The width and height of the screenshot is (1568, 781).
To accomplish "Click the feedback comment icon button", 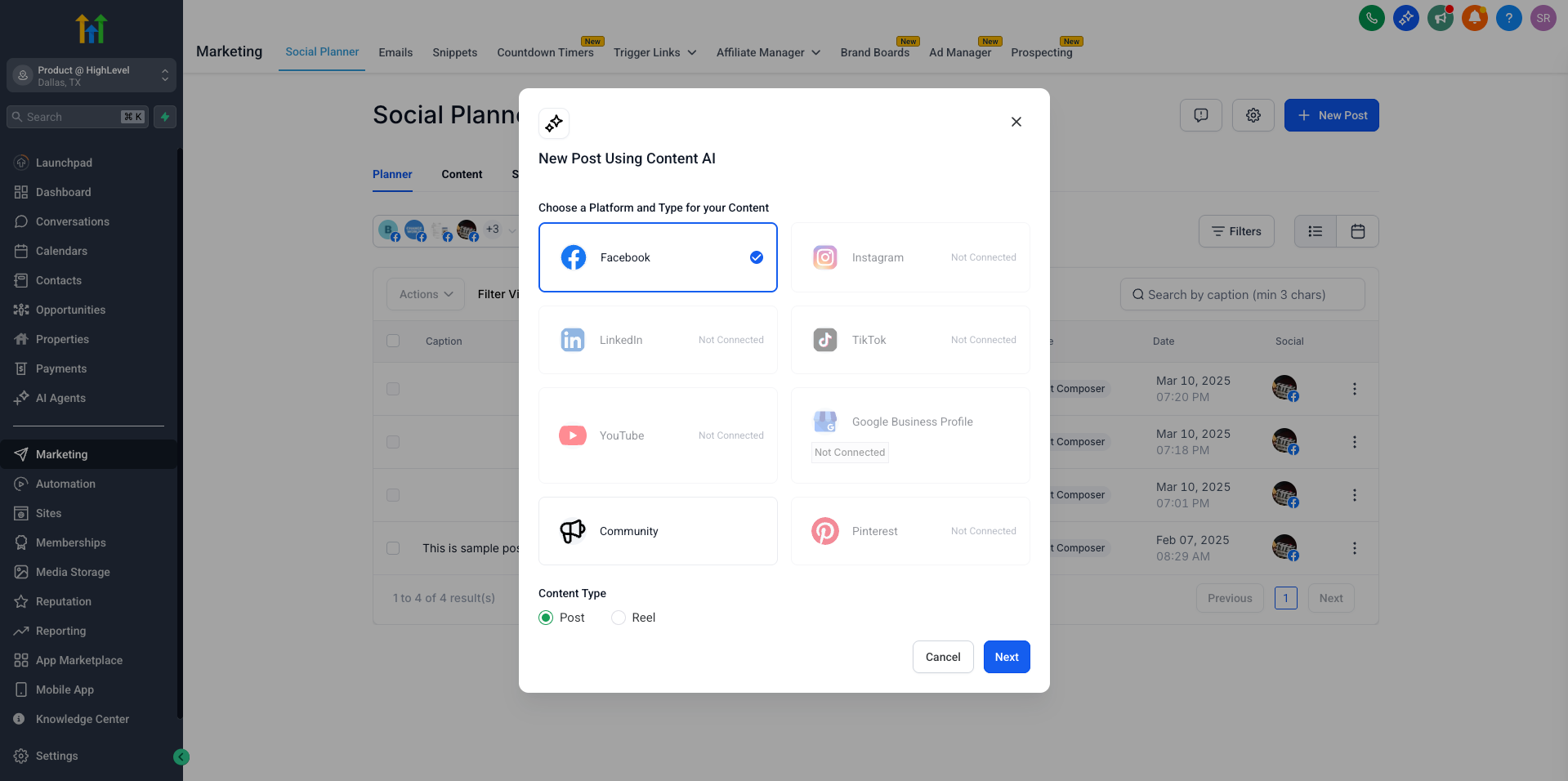I will [1201, 115].
